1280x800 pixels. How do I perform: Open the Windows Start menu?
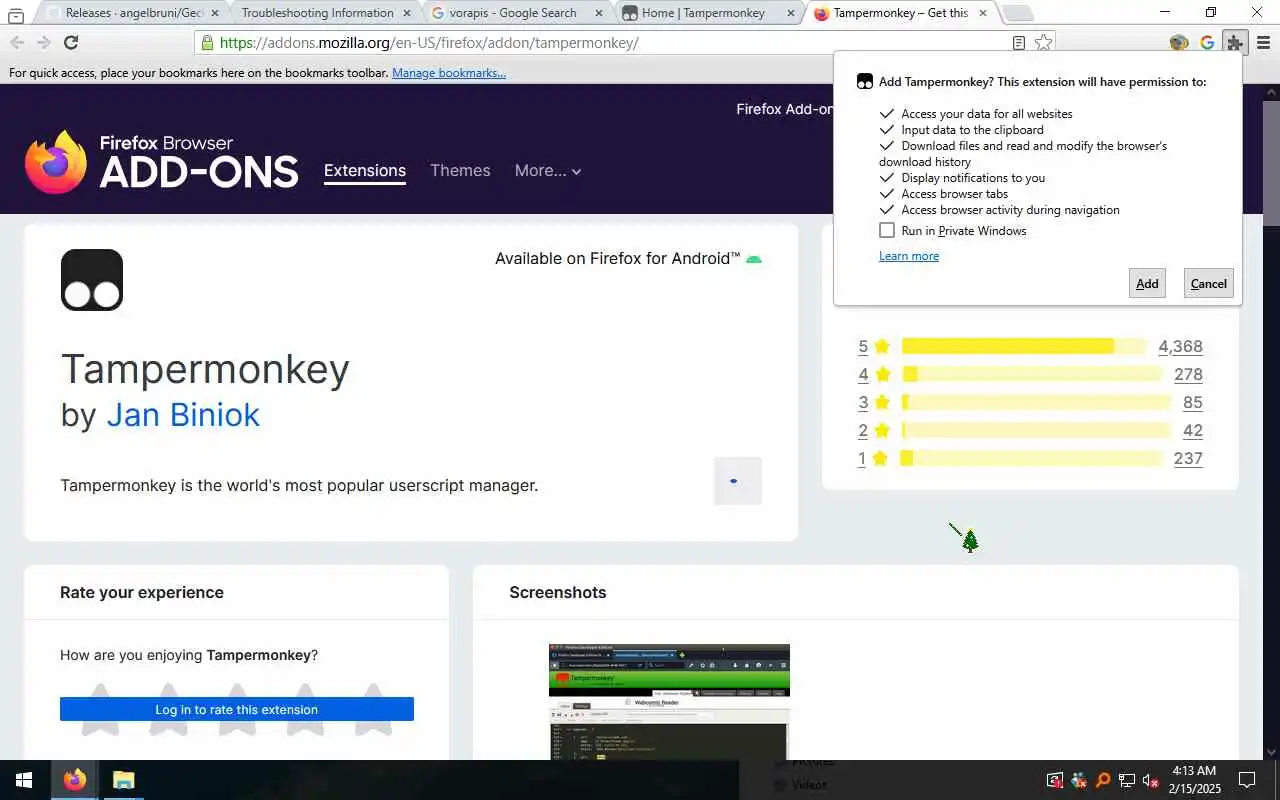pos(24,780)
